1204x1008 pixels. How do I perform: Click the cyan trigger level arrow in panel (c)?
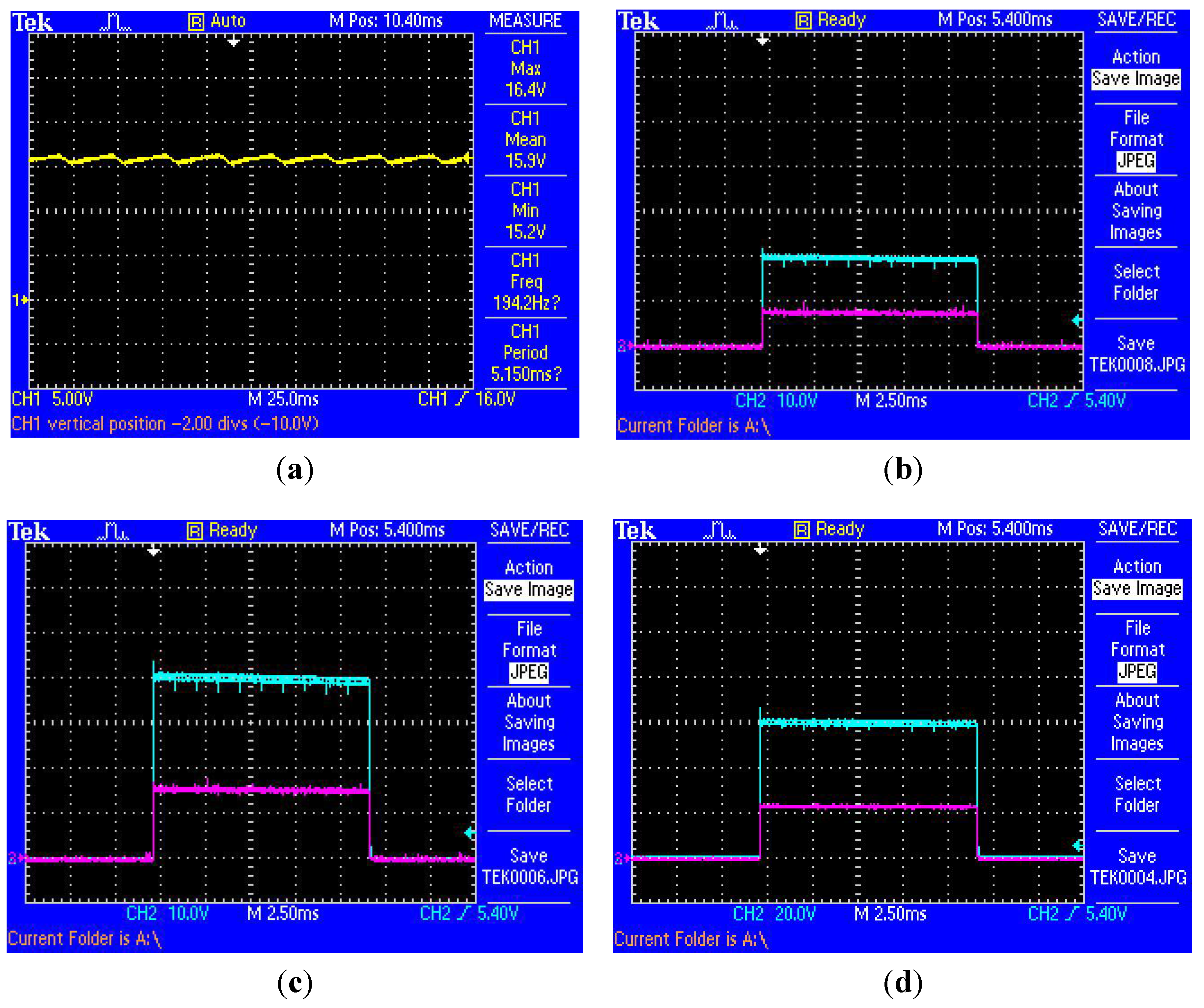coord(469,833)
